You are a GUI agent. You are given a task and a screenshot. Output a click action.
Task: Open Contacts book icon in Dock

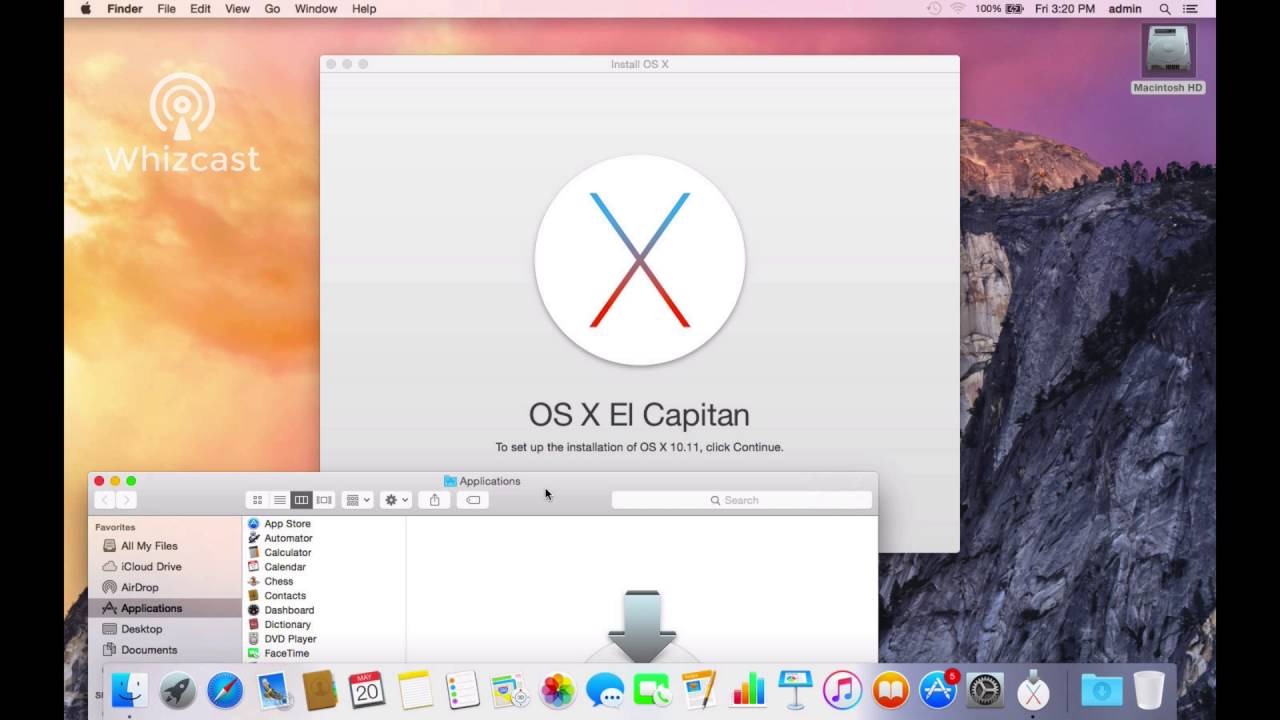(x=319, y=690)
